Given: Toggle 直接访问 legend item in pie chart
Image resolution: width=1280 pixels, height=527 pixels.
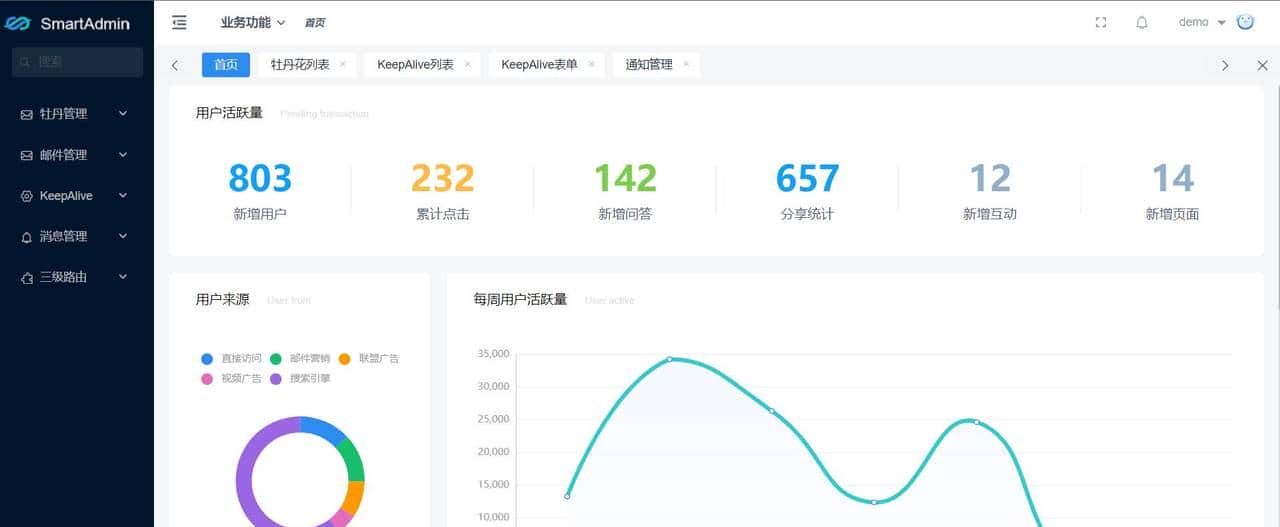Looking at the screenshot, I should (231, 358).
